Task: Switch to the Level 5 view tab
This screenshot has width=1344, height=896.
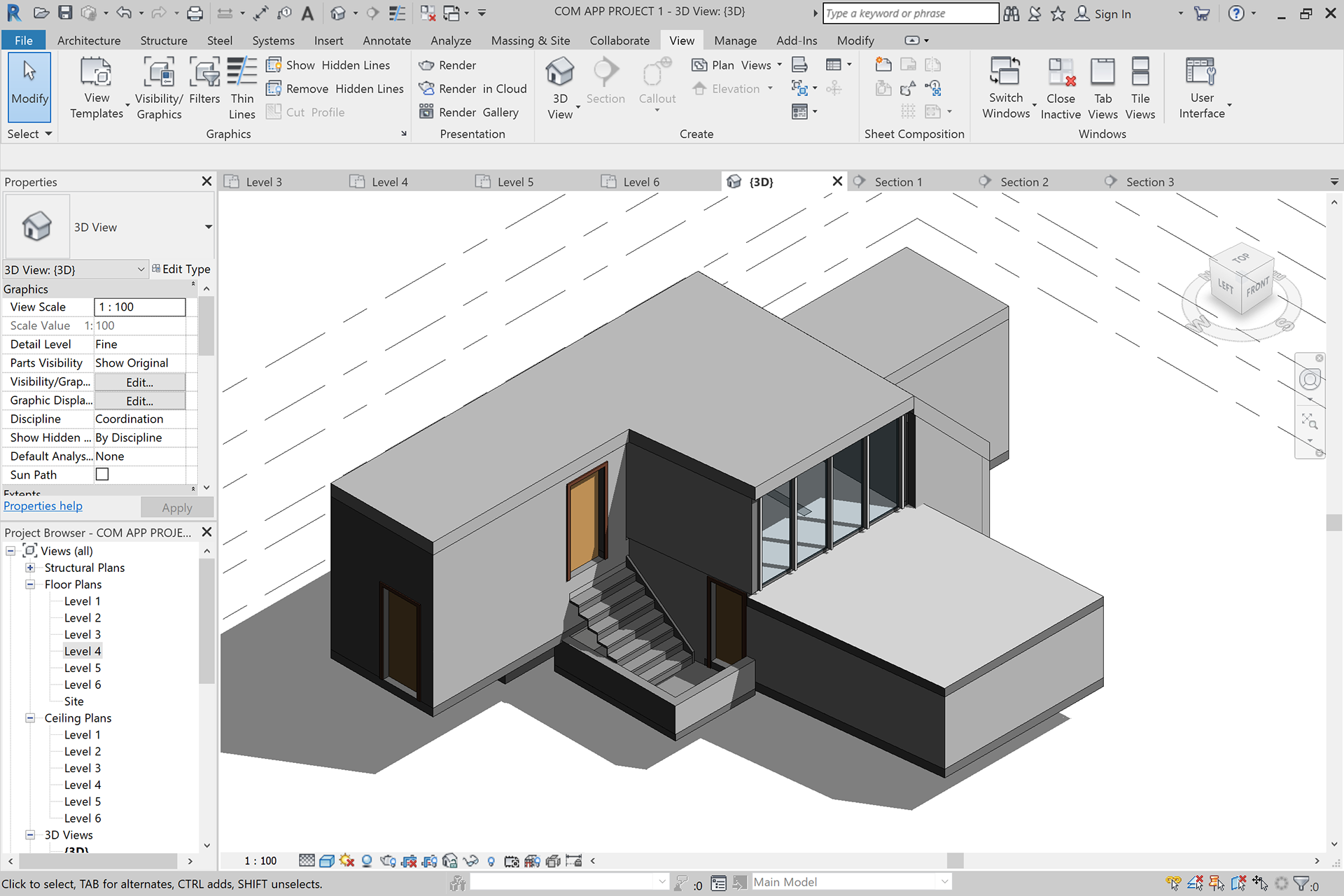Action: [x=515, y=182]
